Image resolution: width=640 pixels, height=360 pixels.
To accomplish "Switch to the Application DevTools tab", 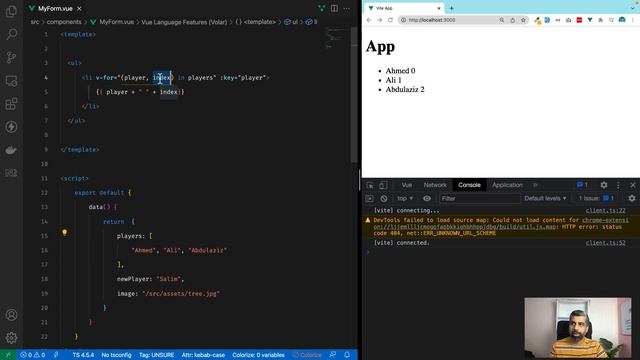I will [x=507, y=185].
